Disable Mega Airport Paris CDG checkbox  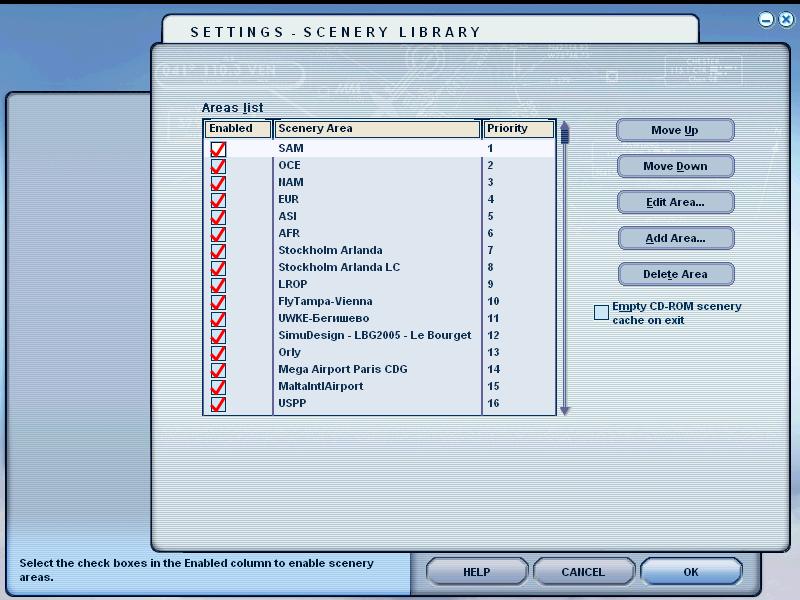[x=218, y=370]
